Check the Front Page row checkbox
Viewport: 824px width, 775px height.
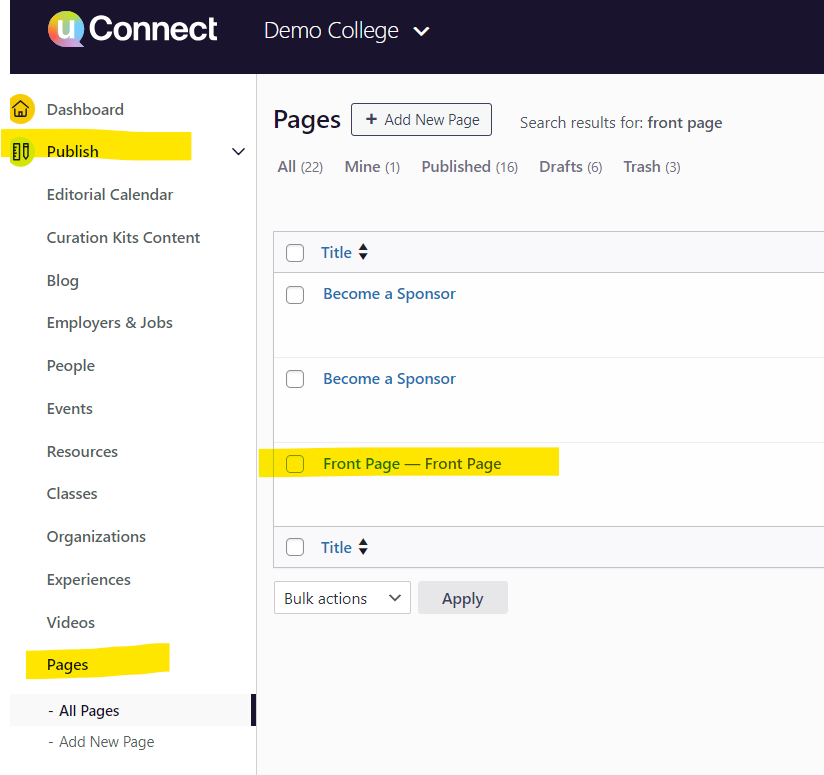coord(295,464)
